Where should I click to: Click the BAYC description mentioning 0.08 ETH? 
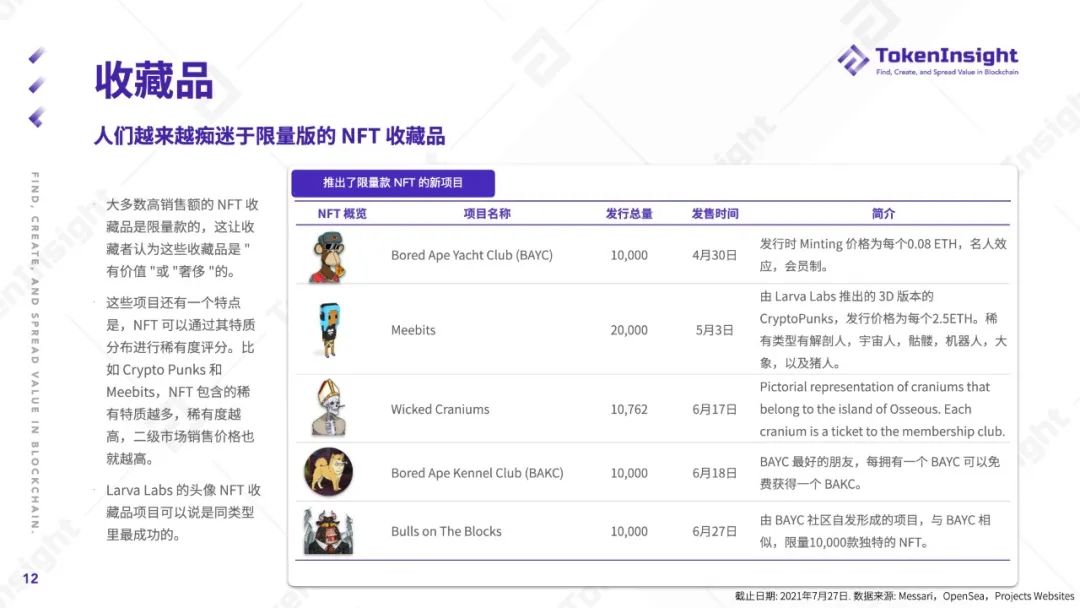tap(883, 255)
